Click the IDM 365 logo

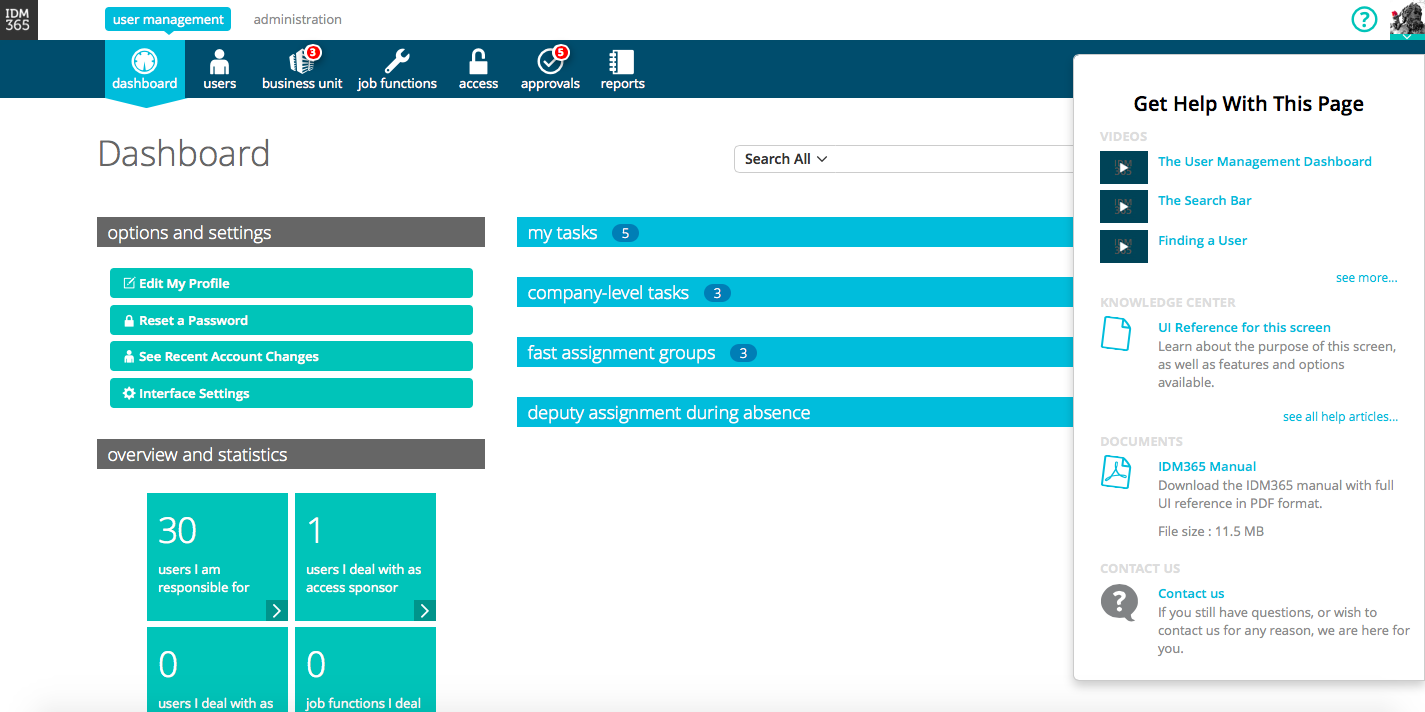click(x=18, y=19)
